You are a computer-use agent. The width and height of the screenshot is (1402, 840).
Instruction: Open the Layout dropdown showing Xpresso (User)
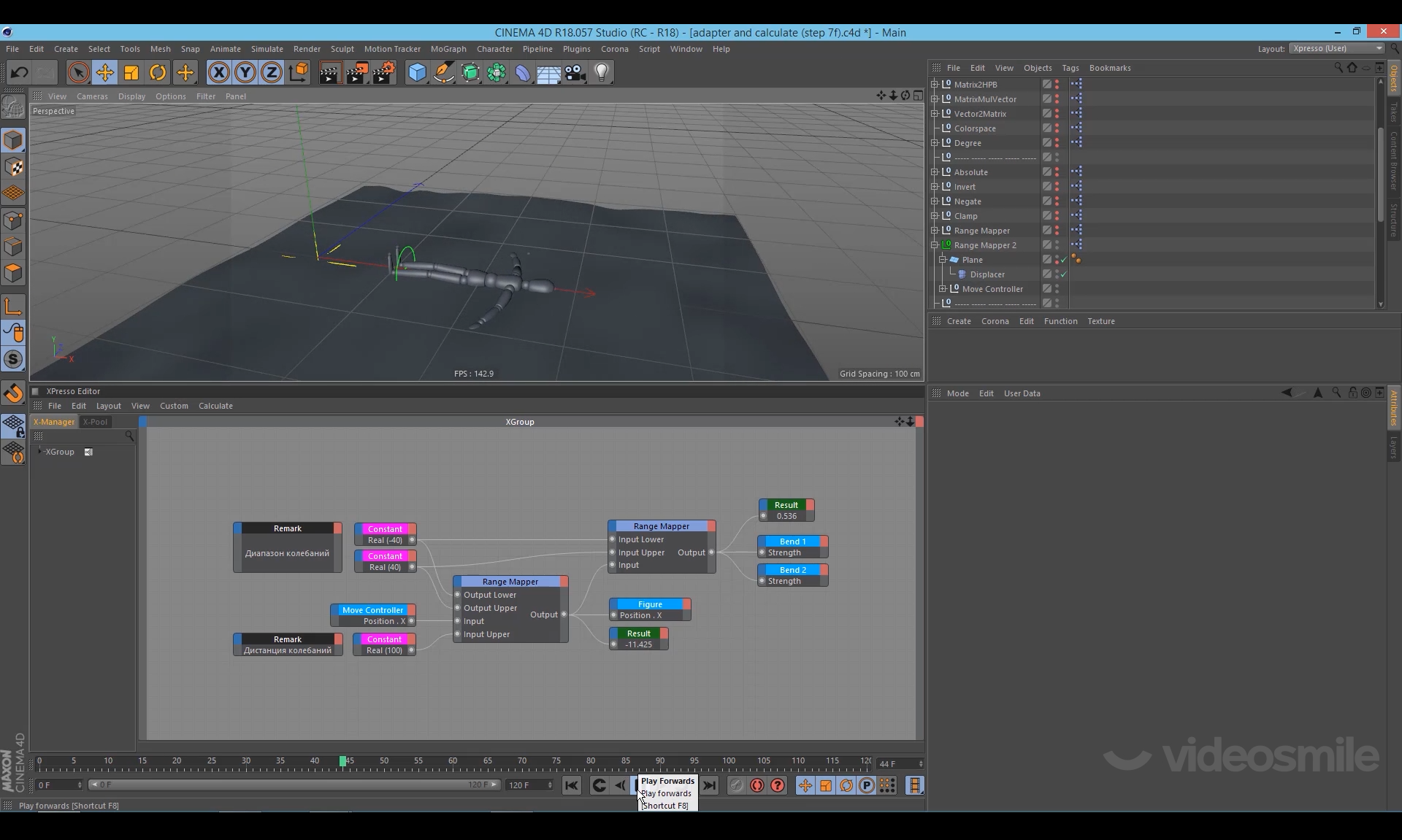pos(1336,48)
